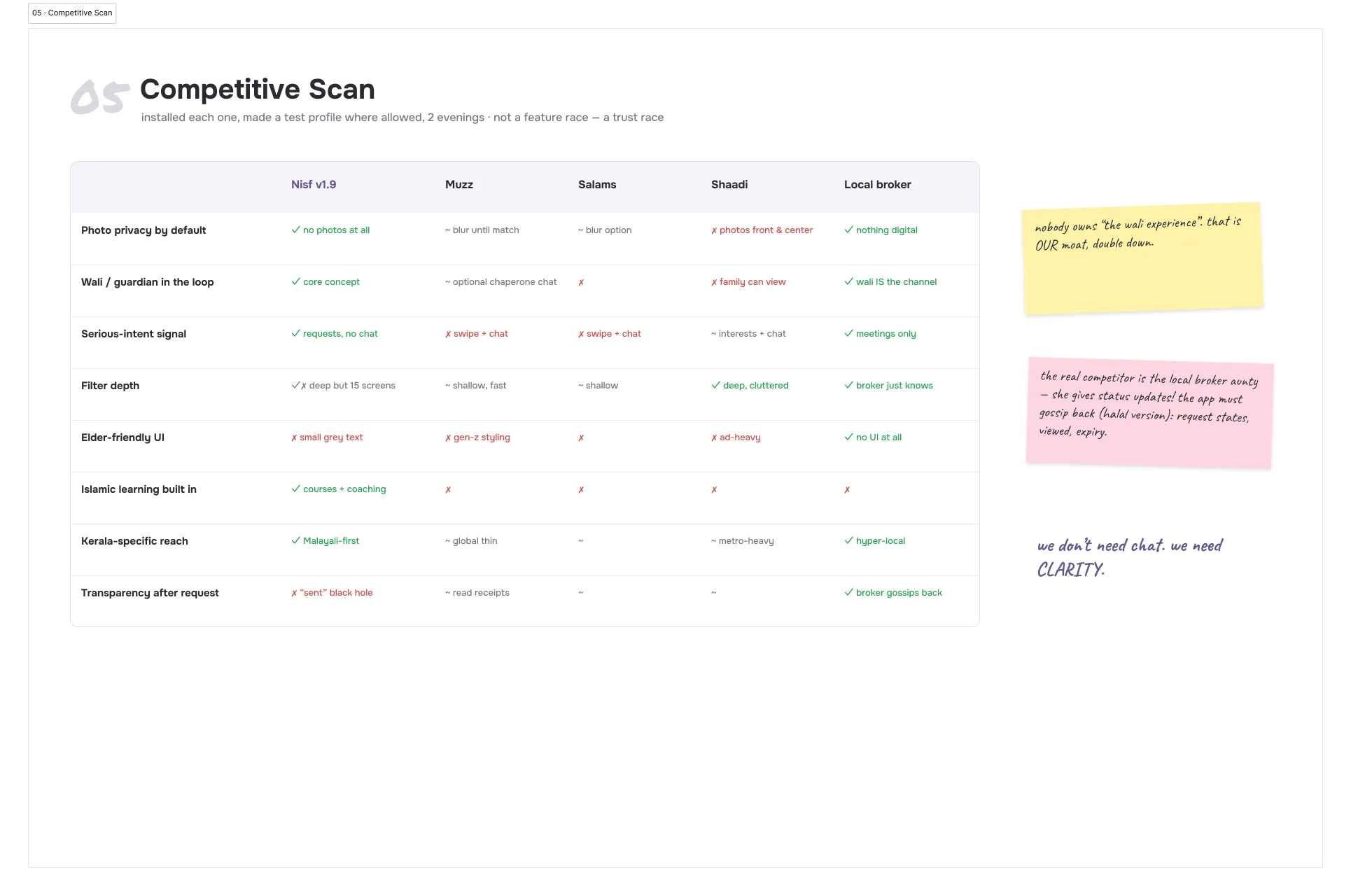Click the 'metro-heavy' cell

[x=743, y=541]
